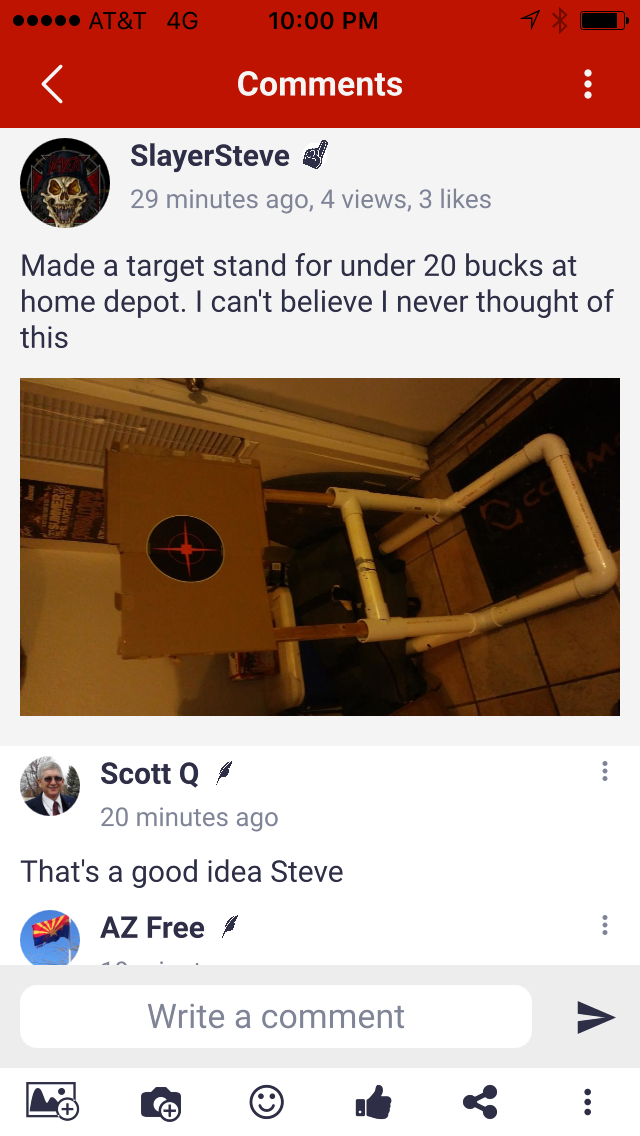The height and width of the screenshot is (1136, 640).
Task: Go back using the left arrow
Action: (x=52, y=84)
